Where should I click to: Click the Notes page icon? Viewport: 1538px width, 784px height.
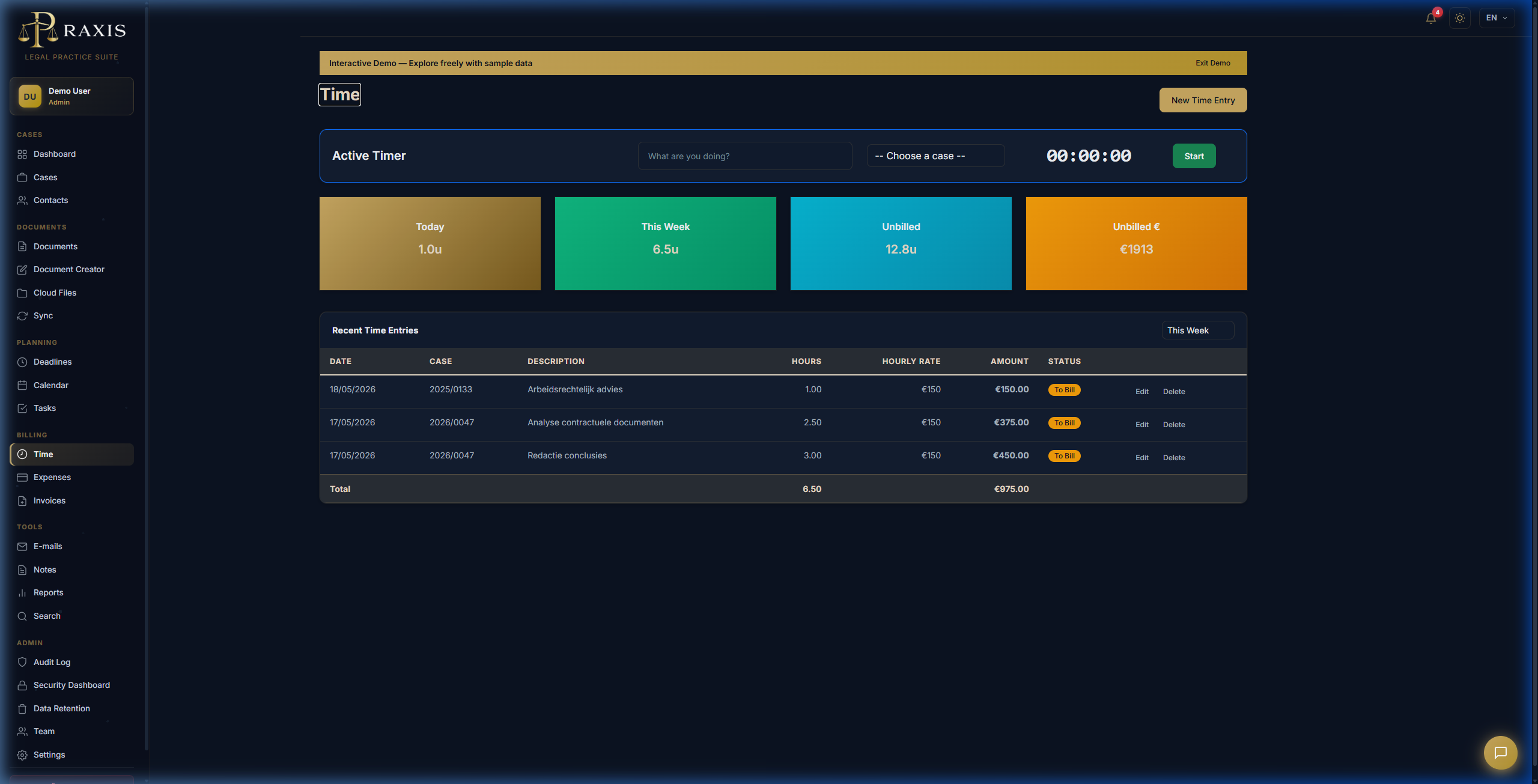22,570
